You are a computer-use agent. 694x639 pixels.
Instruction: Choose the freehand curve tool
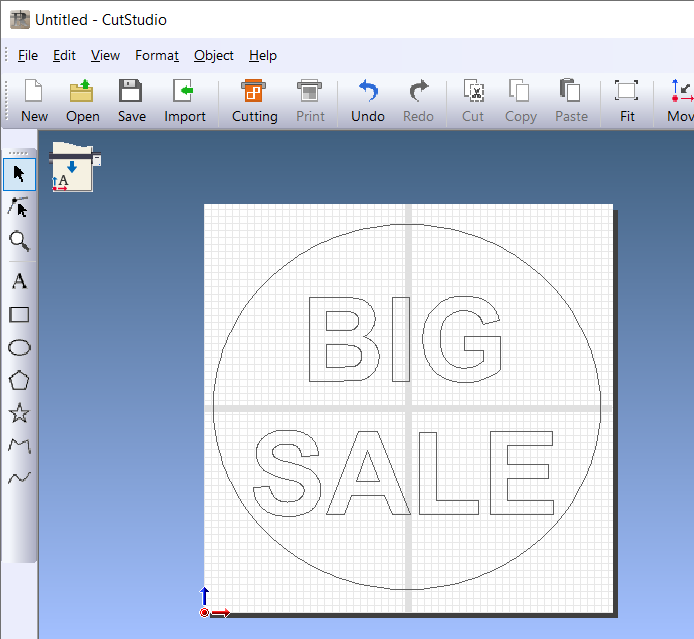pyautogui.click(x=19, y=478)
